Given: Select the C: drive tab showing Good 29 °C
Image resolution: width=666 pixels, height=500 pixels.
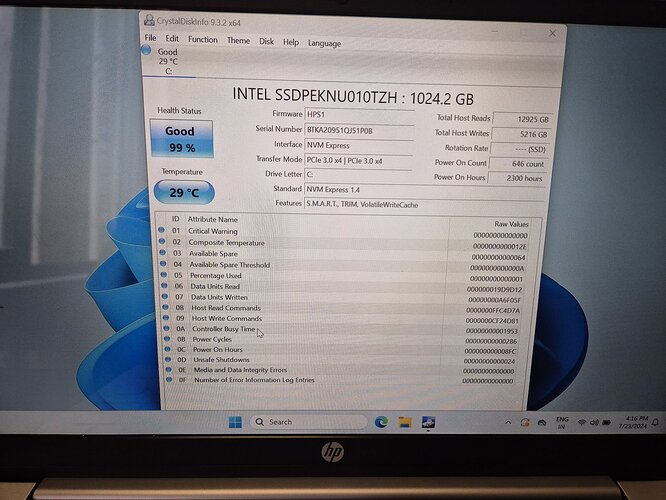Looking at the screenshot, I should (166, 60).
